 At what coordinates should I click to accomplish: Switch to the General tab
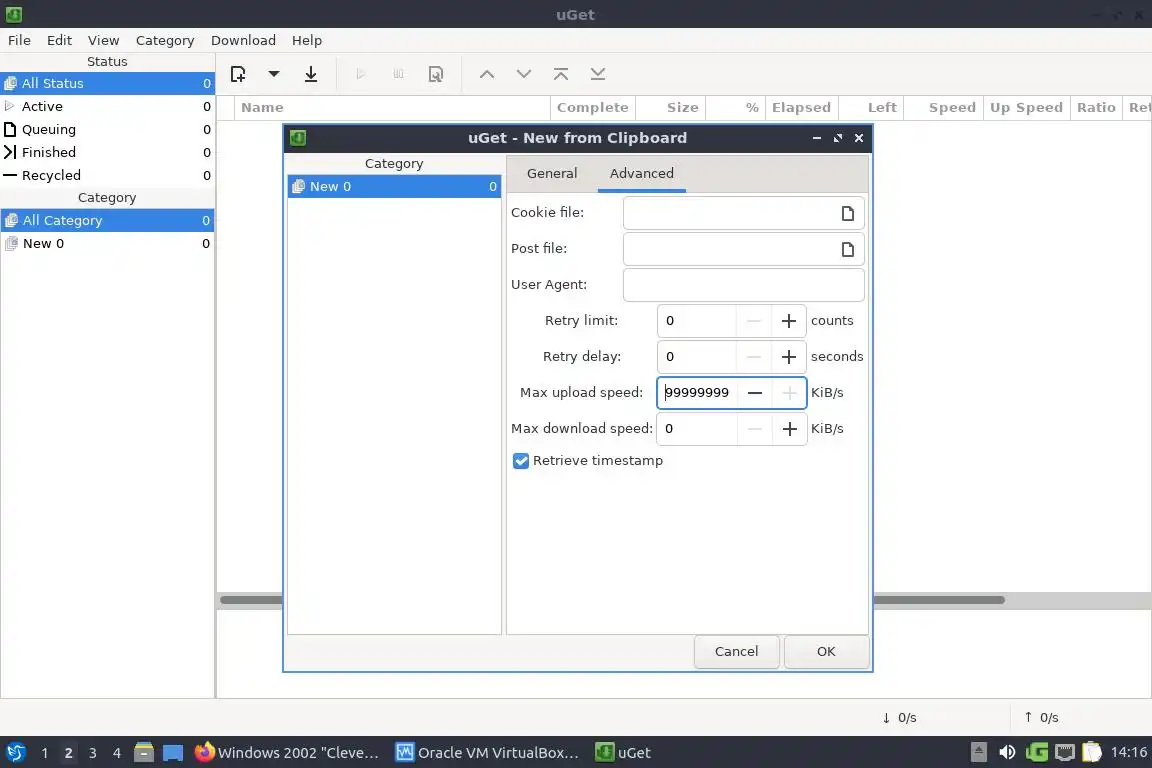pyautogui.click(x=552, y=173)
